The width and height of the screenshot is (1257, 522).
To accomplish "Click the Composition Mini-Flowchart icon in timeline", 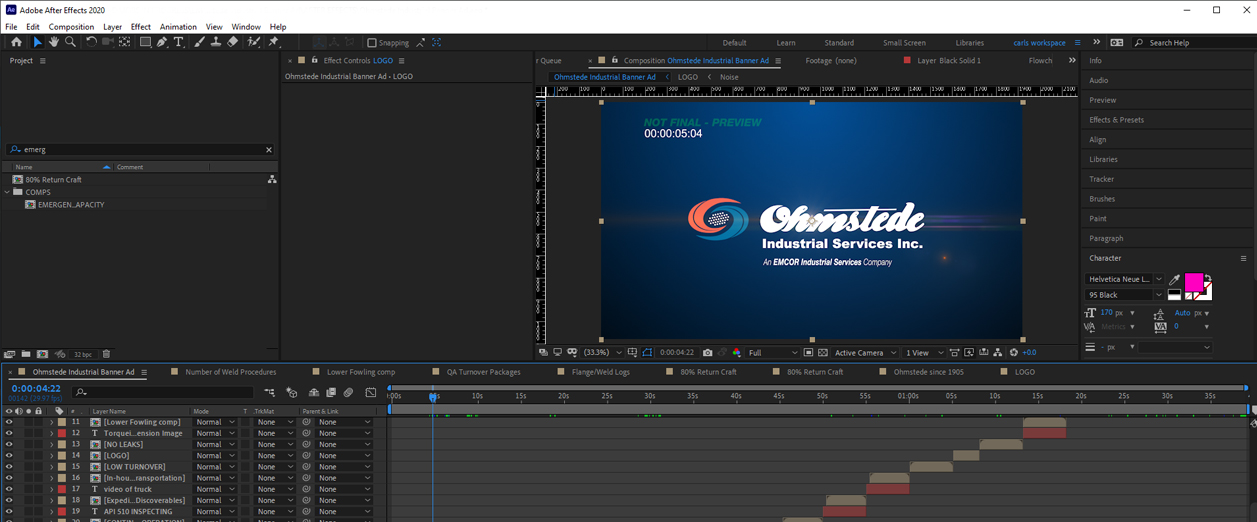I will (270, 392).
